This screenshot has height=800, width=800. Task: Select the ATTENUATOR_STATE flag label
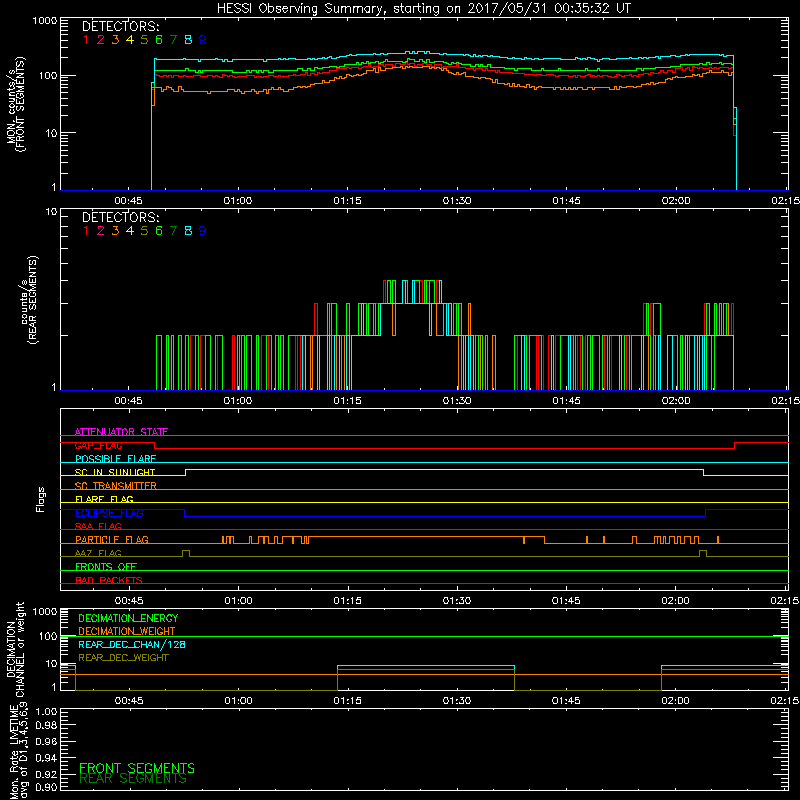click(x=121, y=432)
